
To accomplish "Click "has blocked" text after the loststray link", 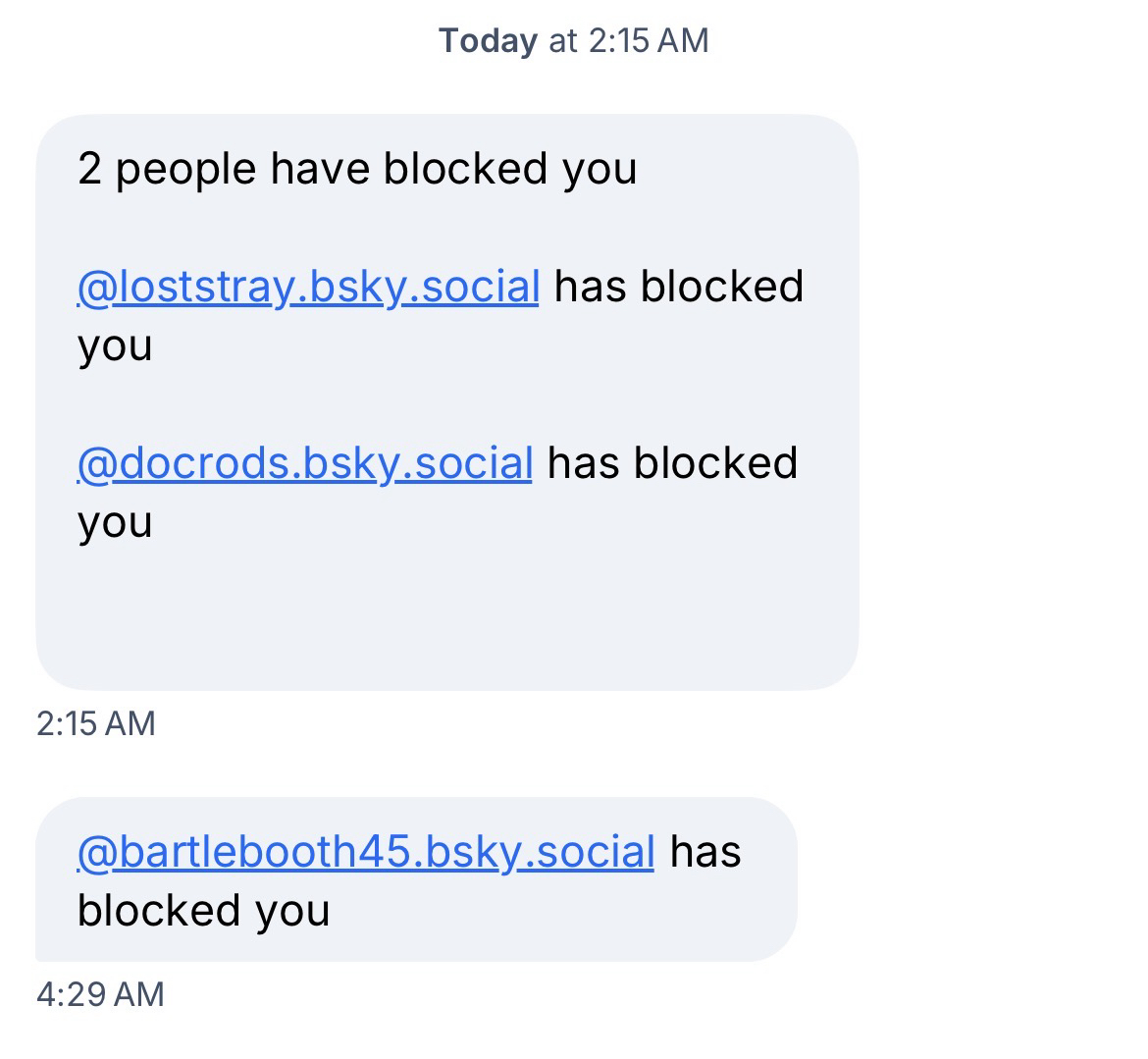I will 679,287.
